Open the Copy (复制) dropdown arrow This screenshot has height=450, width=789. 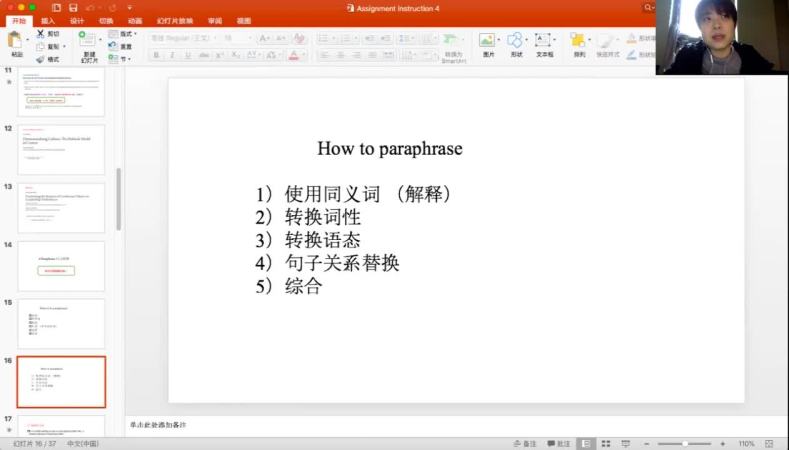click(64, 46)
